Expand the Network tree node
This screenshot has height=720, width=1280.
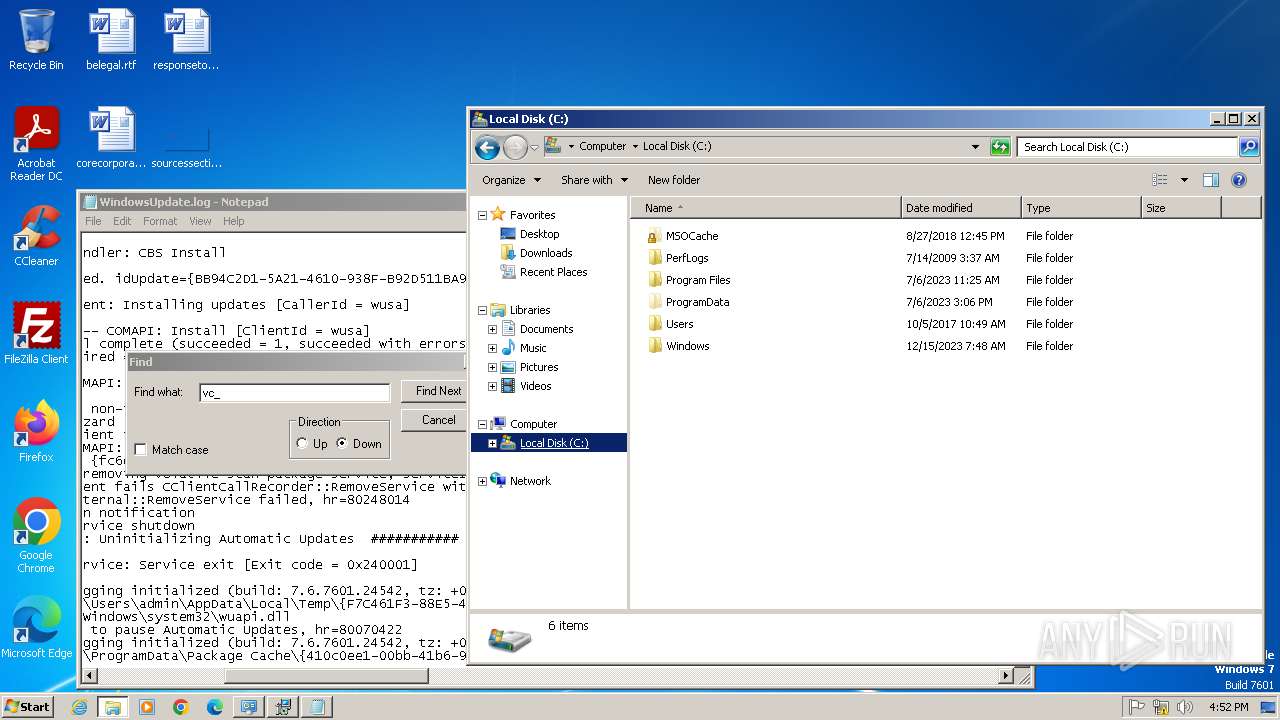click(482, 481)
